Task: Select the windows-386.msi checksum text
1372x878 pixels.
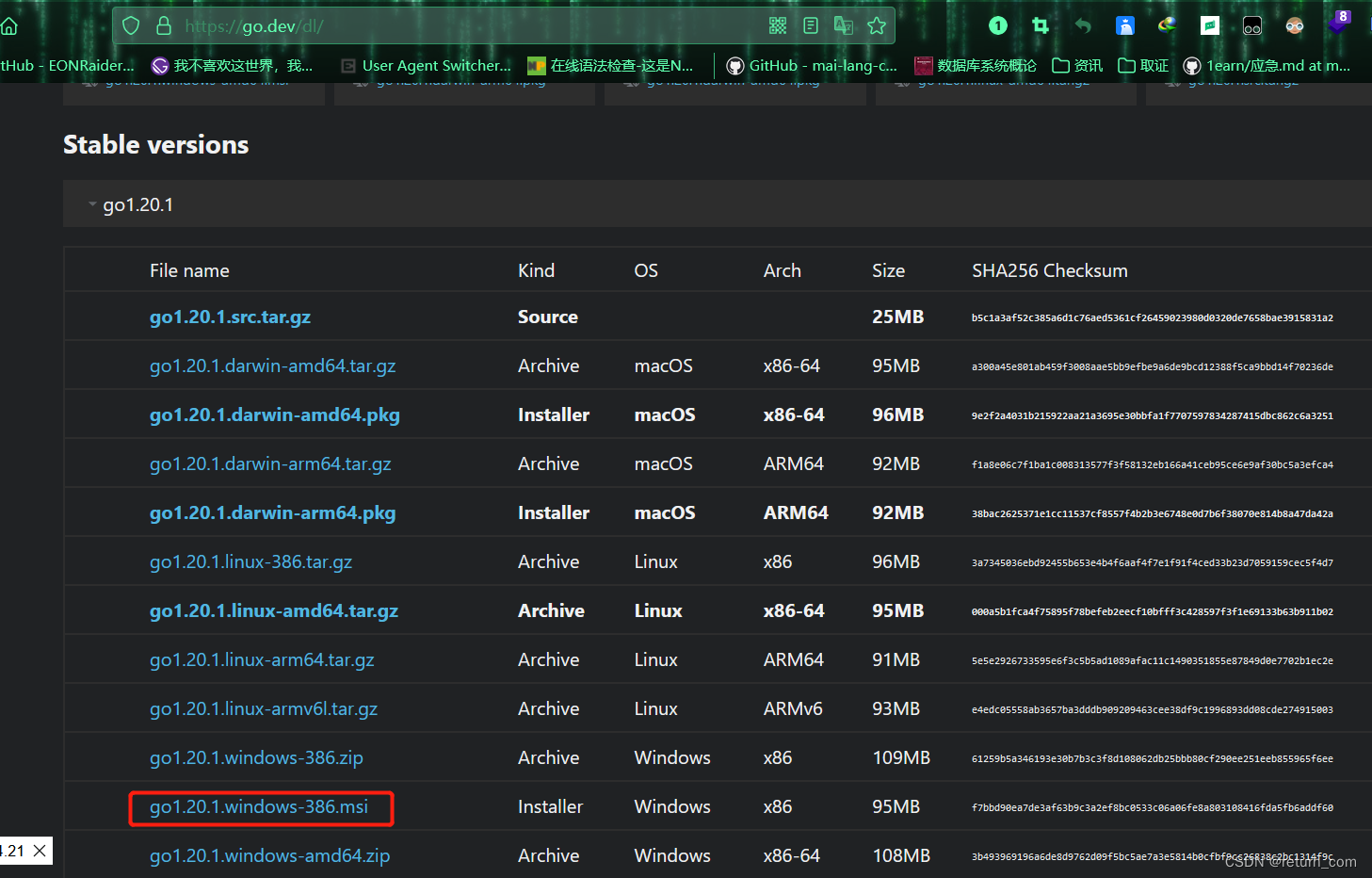Action: click(x=1152, y=807)
